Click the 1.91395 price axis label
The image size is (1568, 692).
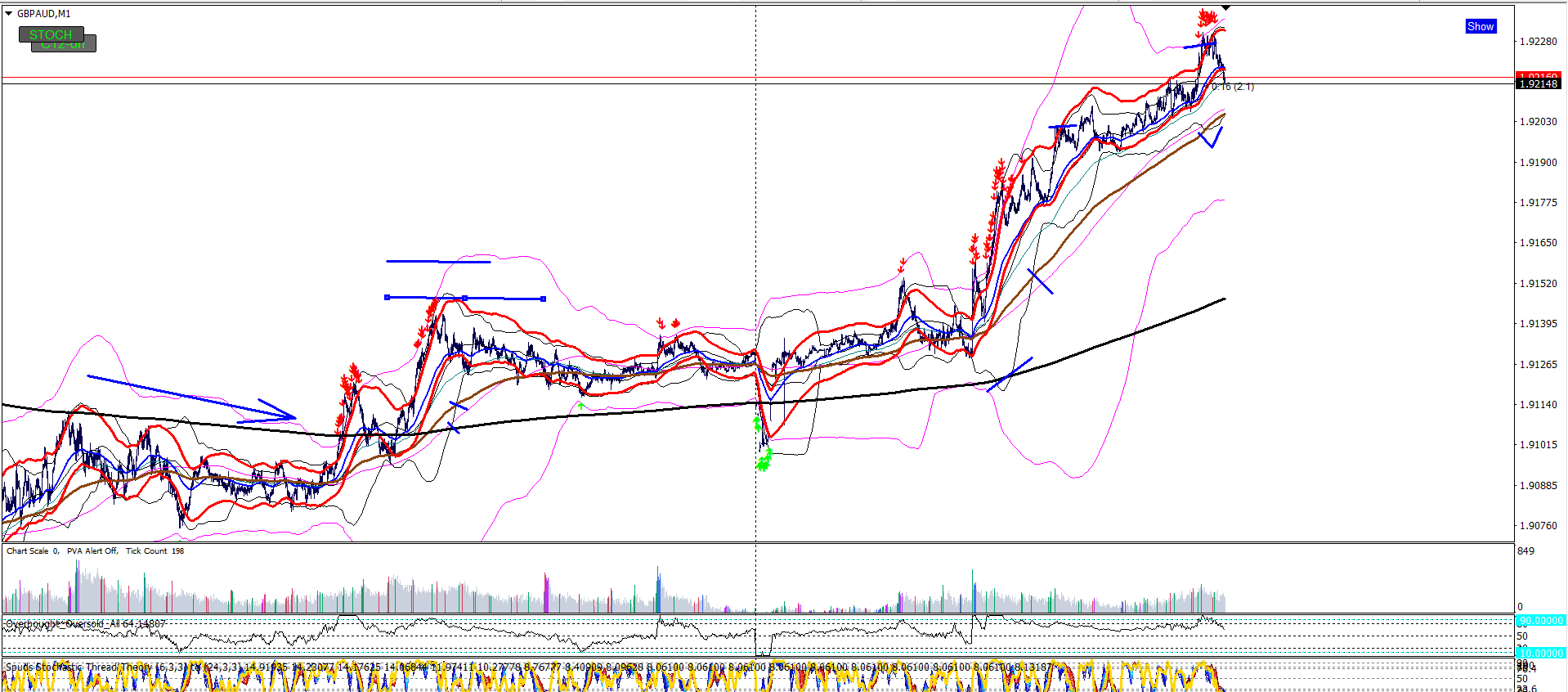click(x=1538, y=324)
